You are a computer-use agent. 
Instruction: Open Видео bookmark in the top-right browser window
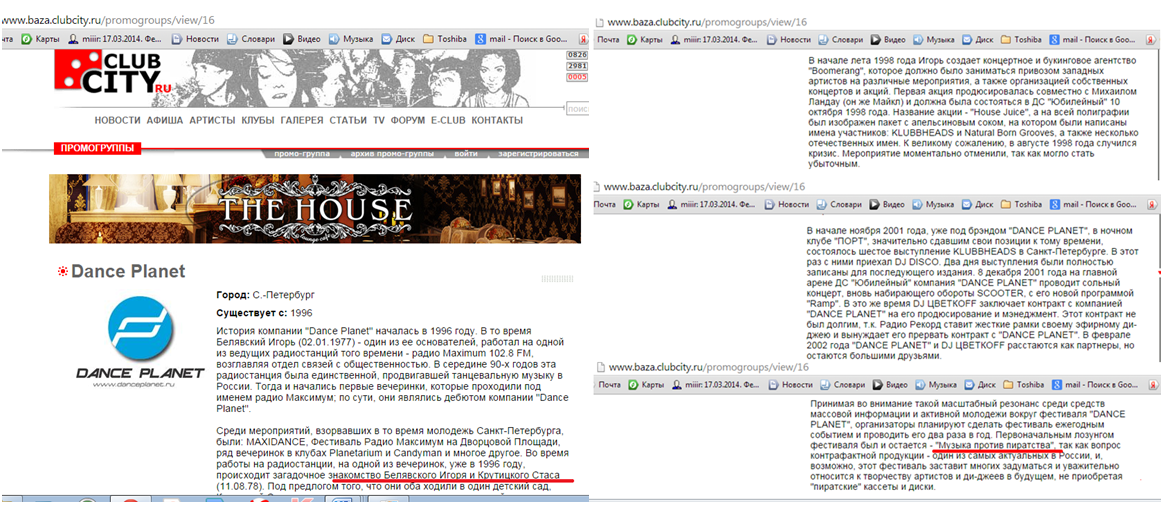887,38
